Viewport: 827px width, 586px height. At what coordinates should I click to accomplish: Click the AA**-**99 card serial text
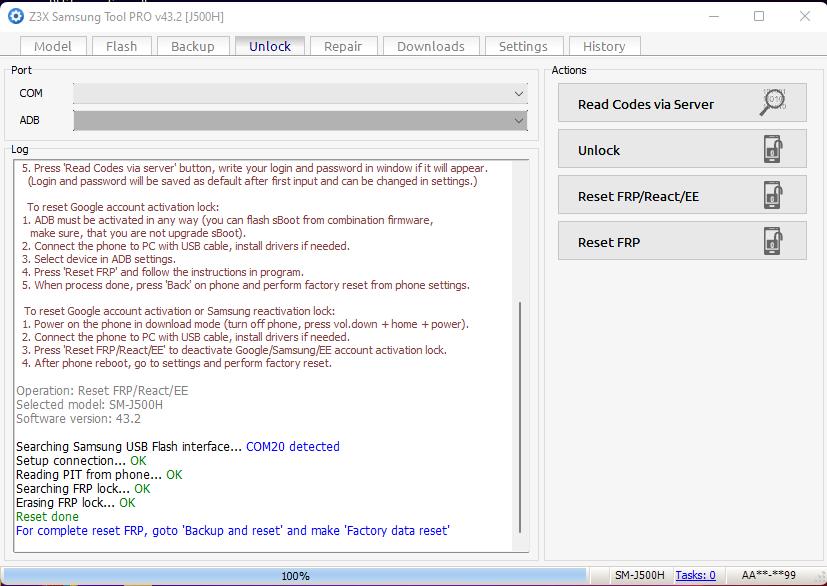[x=768, y=575]
